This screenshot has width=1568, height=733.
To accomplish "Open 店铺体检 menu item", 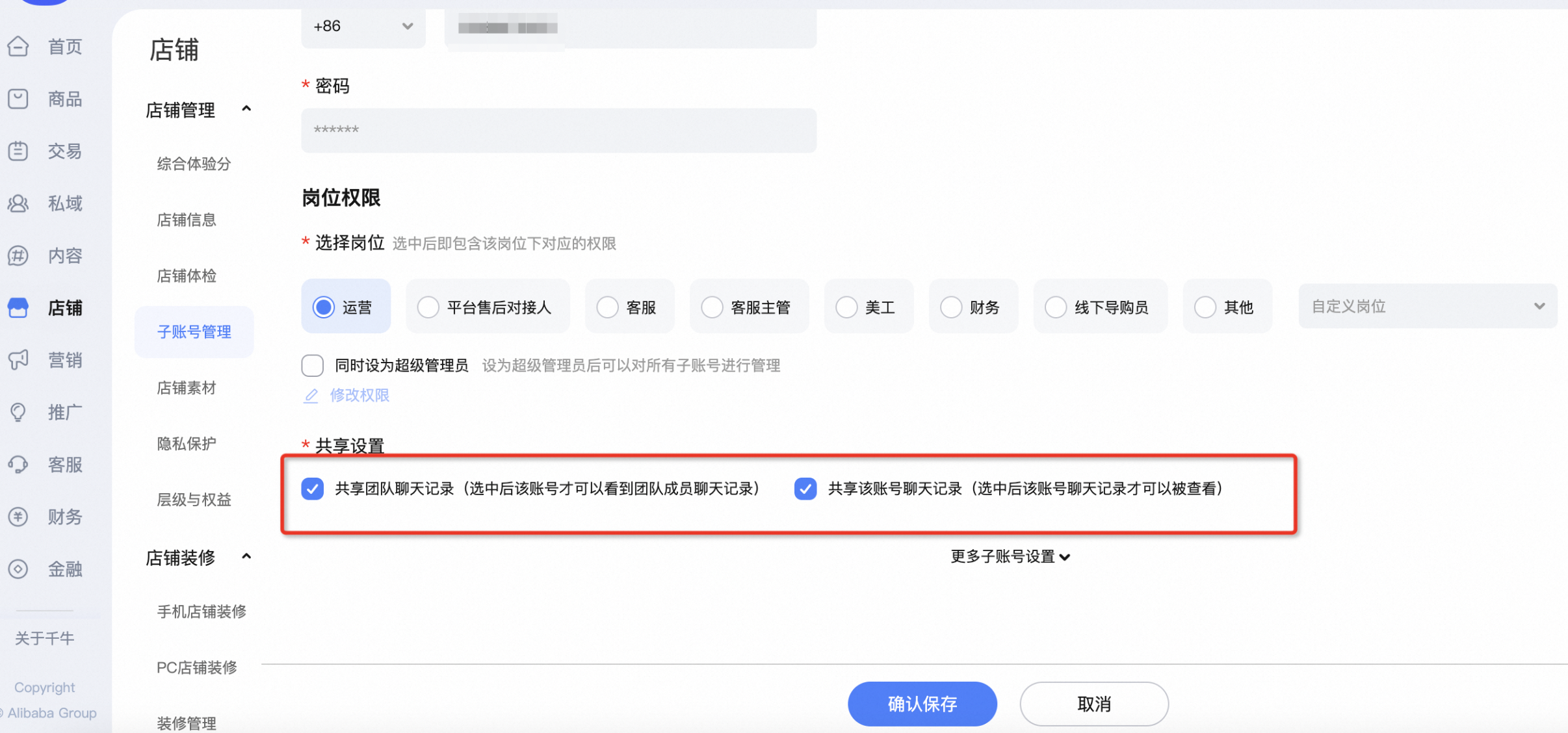I will (187, 276).
